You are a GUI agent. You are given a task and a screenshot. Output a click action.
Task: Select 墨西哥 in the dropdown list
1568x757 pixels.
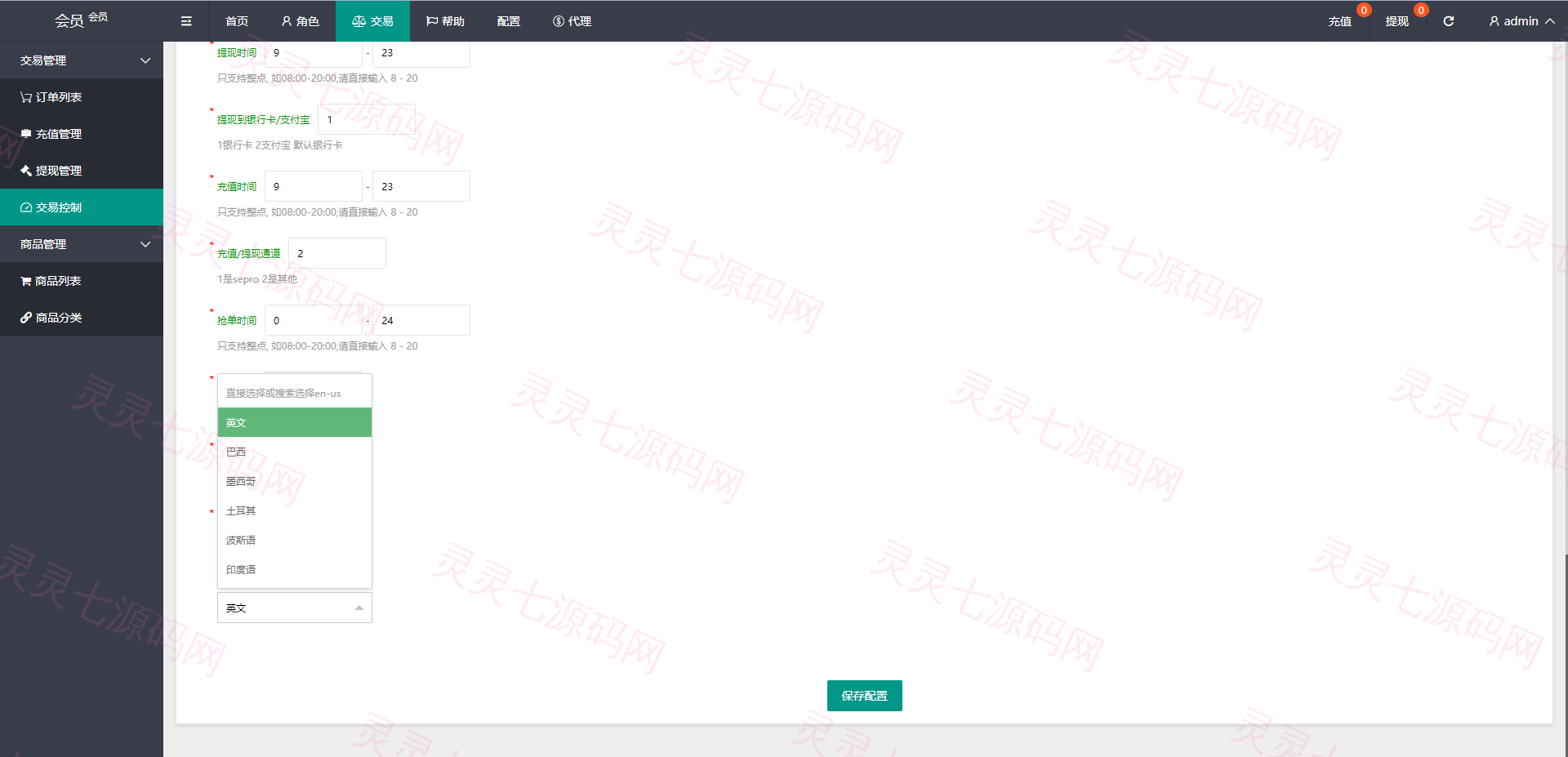[295, 481]
